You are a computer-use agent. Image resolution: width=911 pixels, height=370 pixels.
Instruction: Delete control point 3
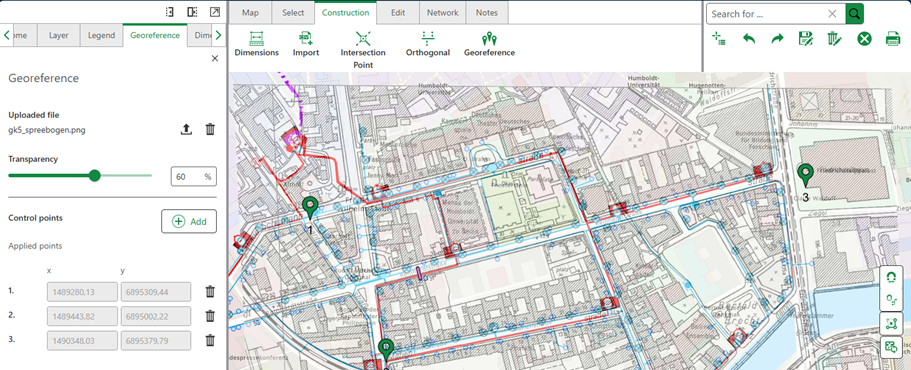click(x=210, y=340)
